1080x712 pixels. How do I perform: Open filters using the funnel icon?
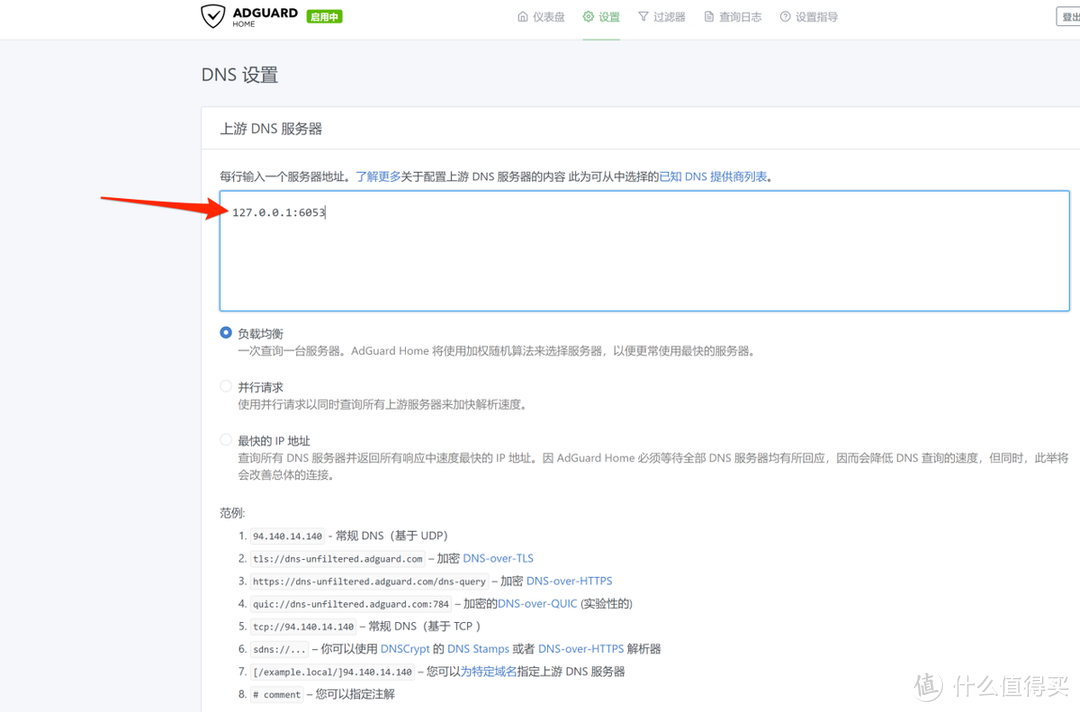[645, 16]
